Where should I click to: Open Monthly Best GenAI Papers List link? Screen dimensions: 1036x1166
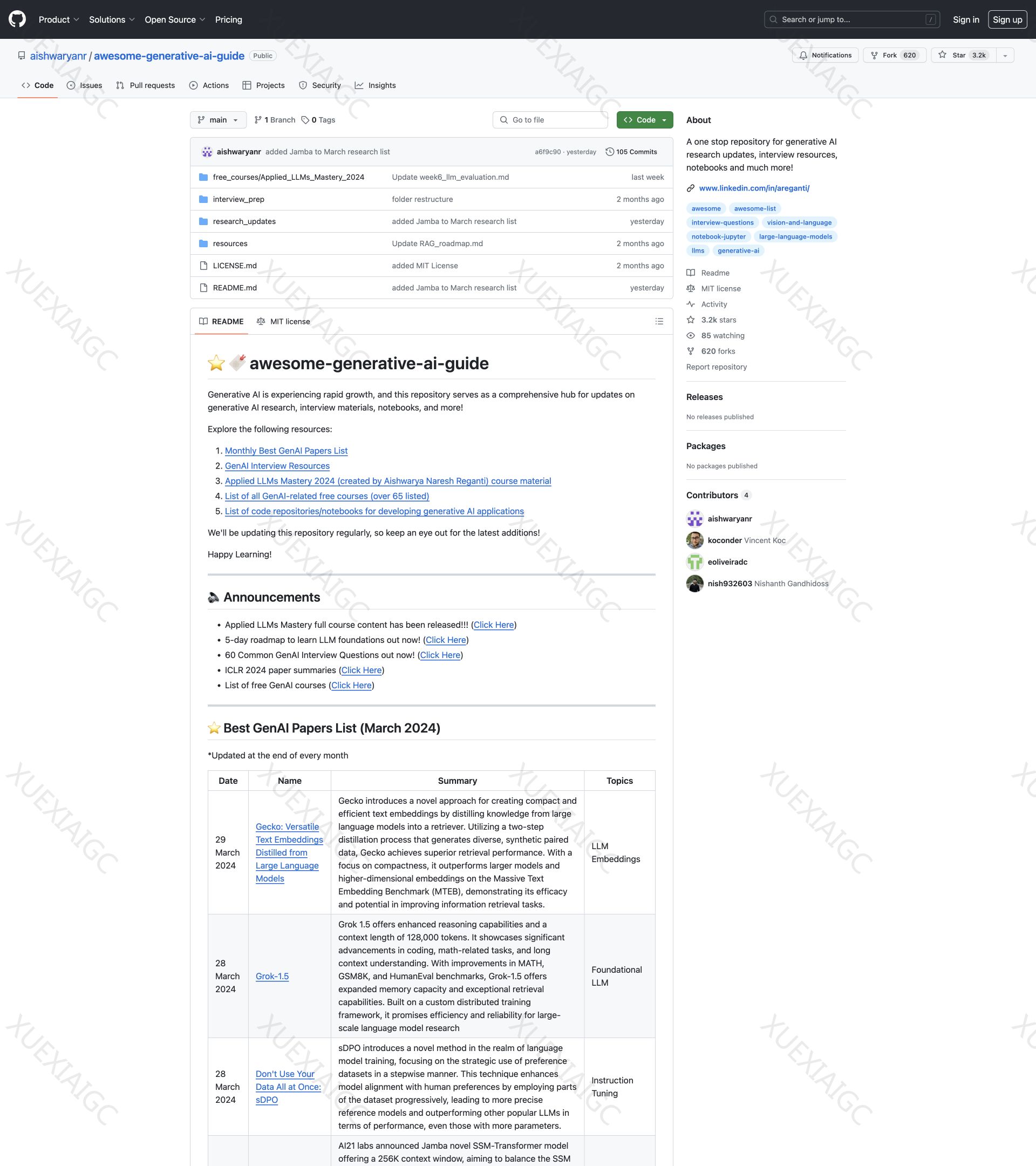[x=285, y=451]
